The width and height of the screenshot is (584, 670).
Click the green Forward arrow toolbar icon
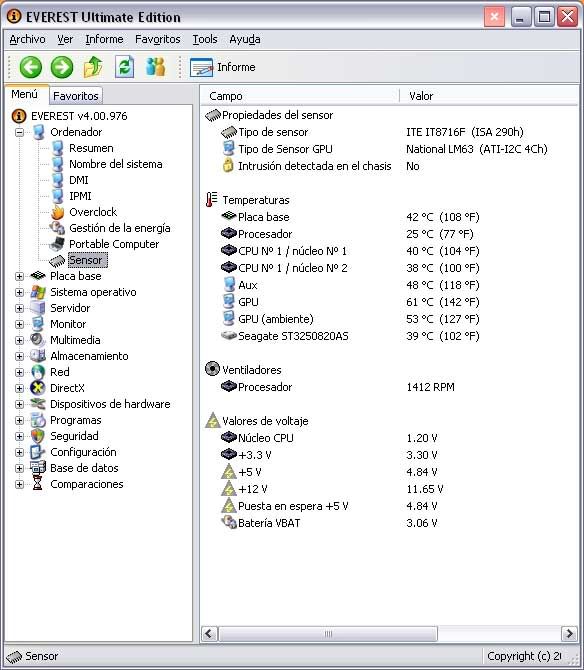[62, 67]
